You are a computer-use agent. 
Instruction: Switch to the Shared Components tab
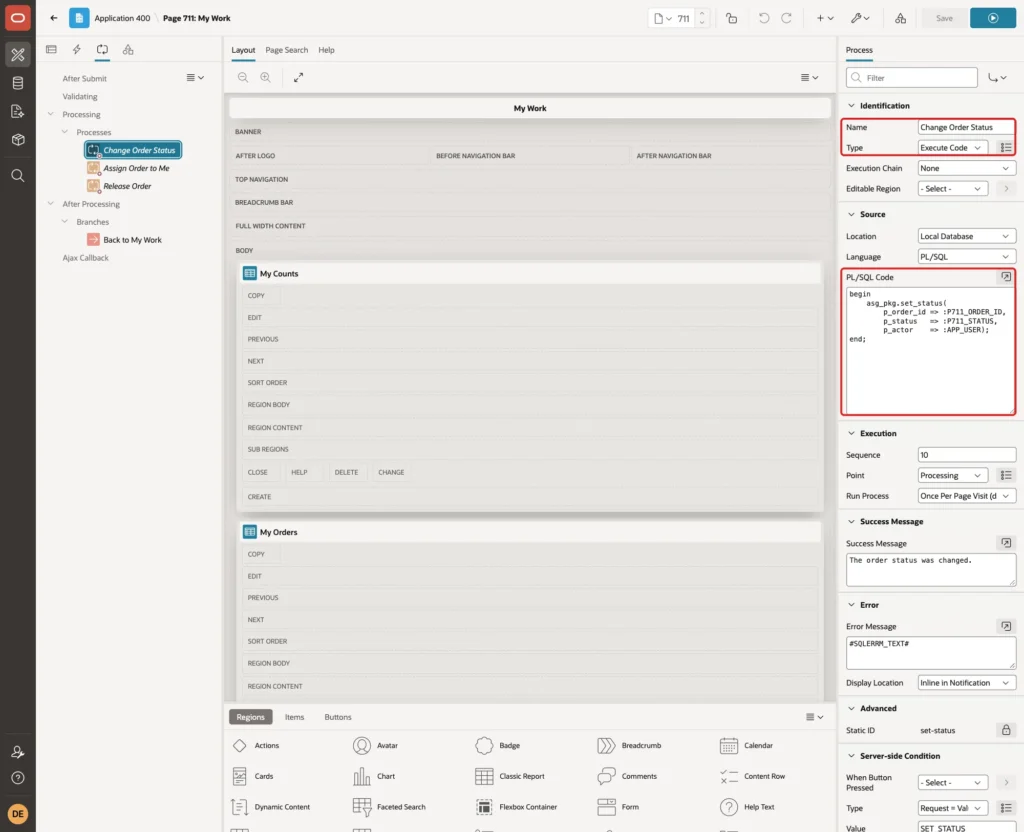tap(128, 50)
